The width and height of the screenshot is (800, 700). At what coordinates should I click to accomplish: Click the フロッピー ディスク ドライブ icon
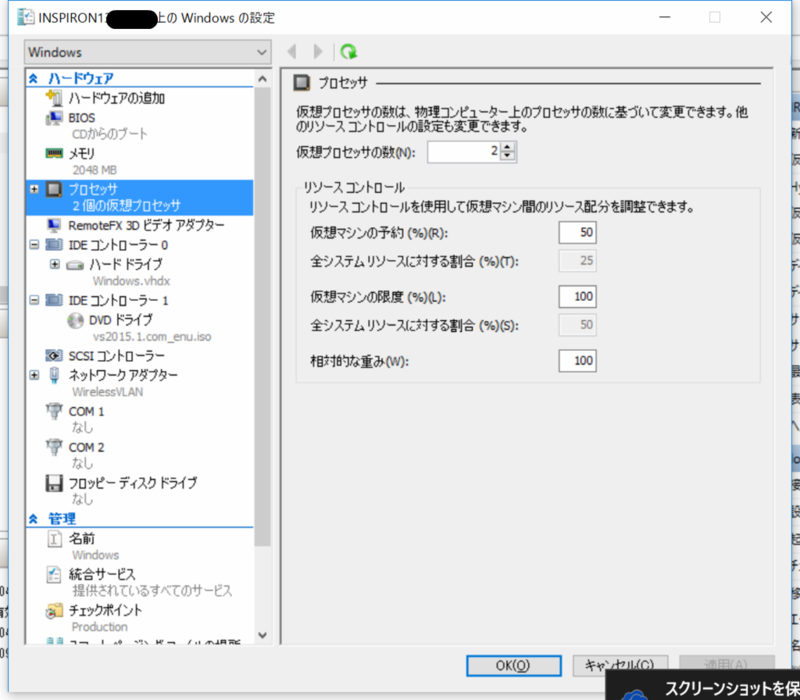(x=54, y=483)
